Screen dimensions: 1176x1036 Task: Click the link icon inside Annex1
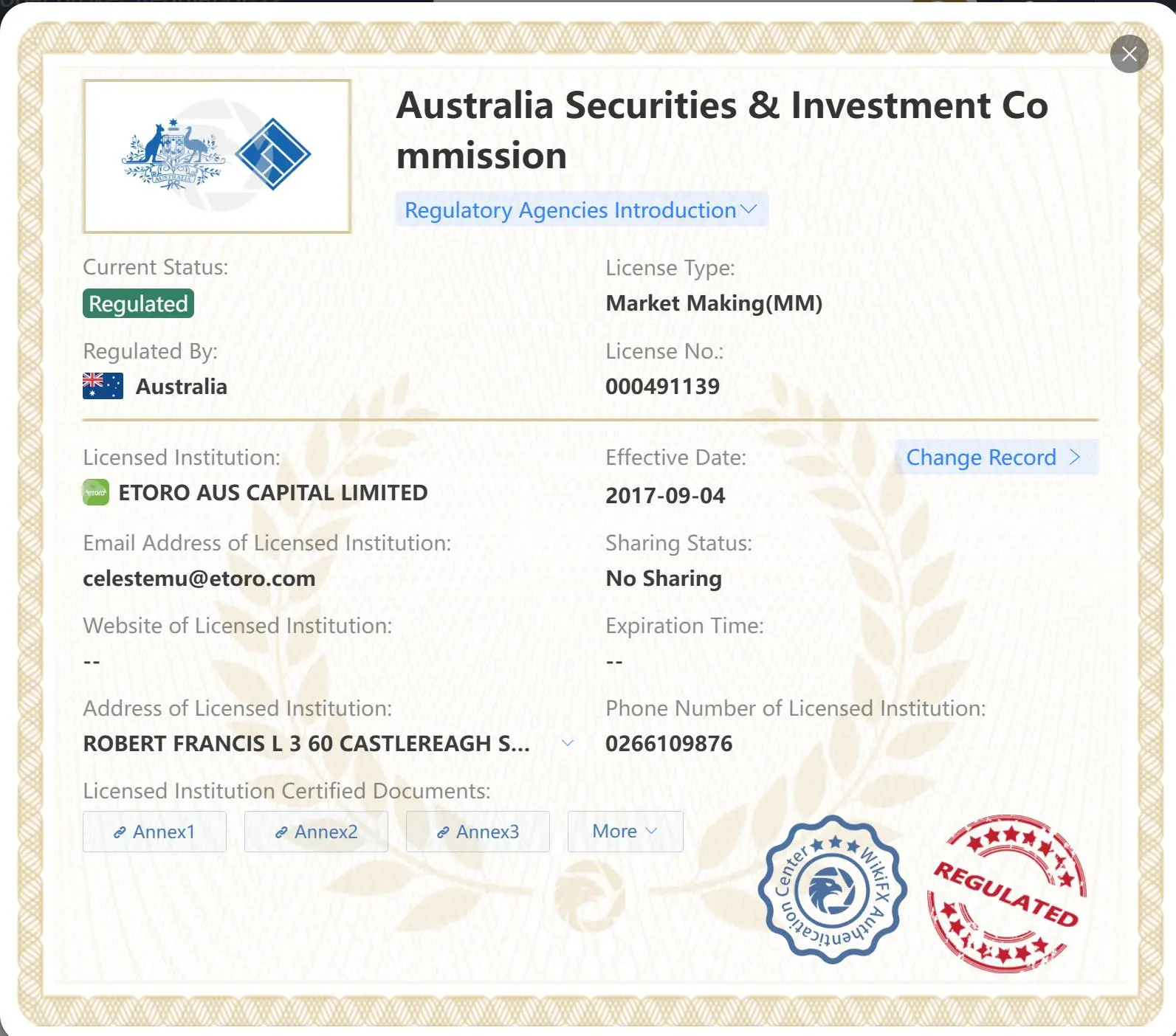click(x=120, y=832)
